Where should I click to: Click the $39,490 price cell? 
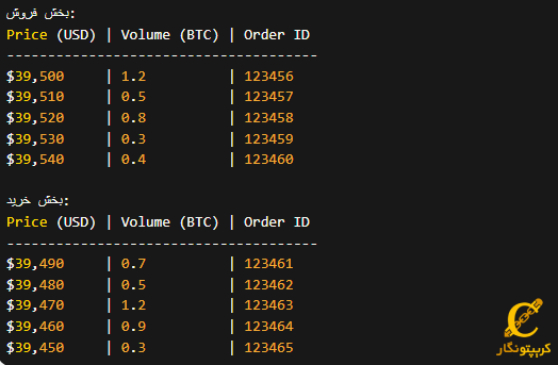pos(35,264)
